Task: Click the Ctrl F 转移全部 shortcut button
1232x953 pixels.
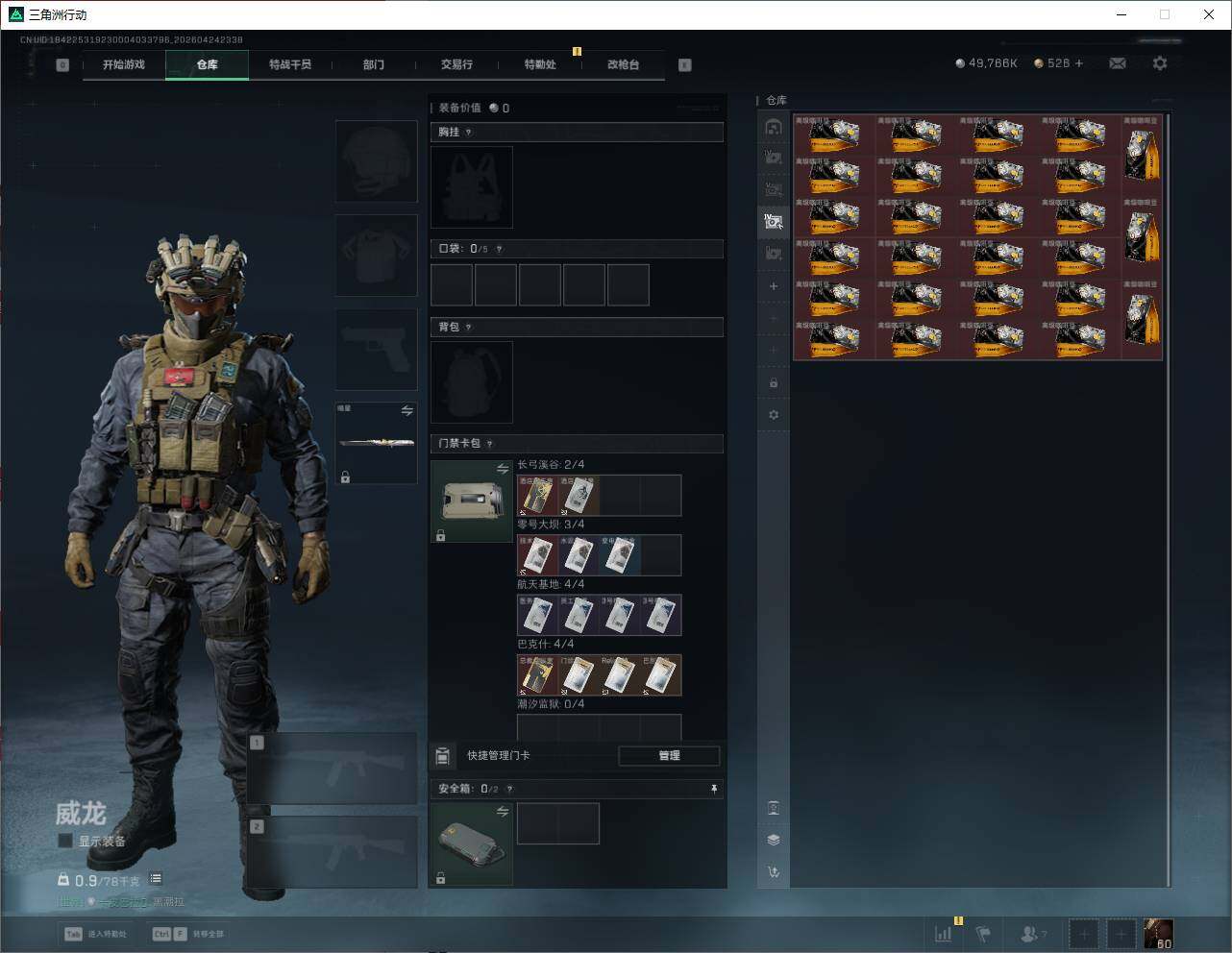Action: point(187,934)
